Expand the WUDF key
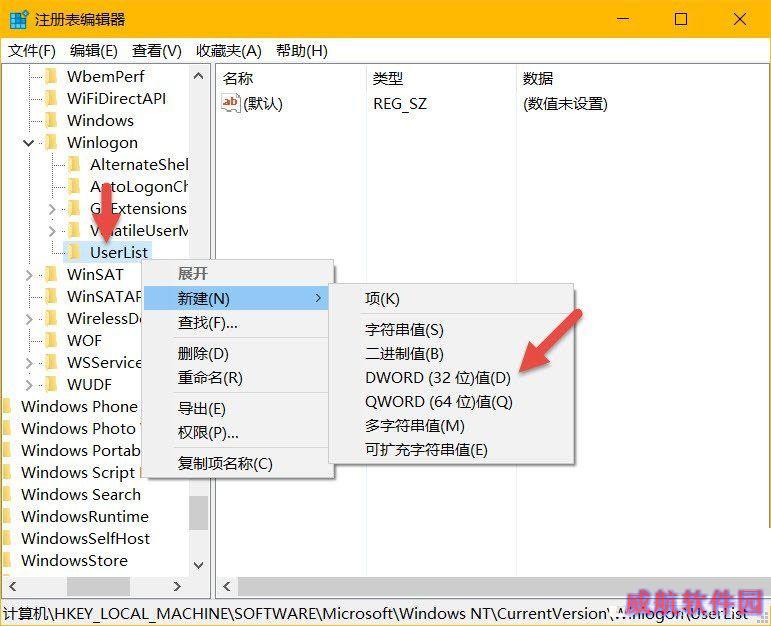Image resolution: width=771 pixels, height=626 pixels. click(29, 385)
